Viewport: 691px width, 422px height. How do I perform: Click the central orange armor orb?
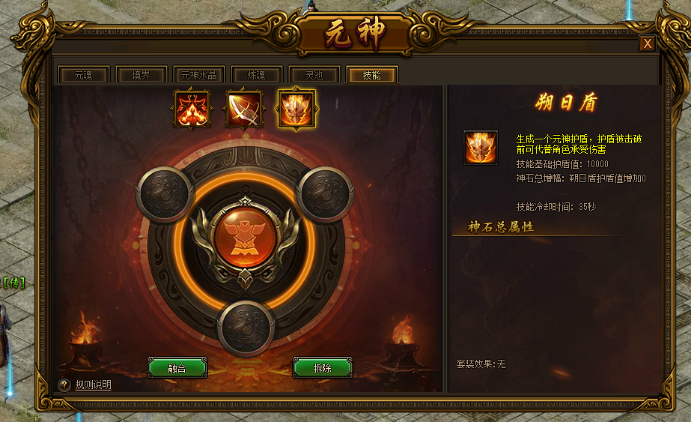[x=245, y=238]
